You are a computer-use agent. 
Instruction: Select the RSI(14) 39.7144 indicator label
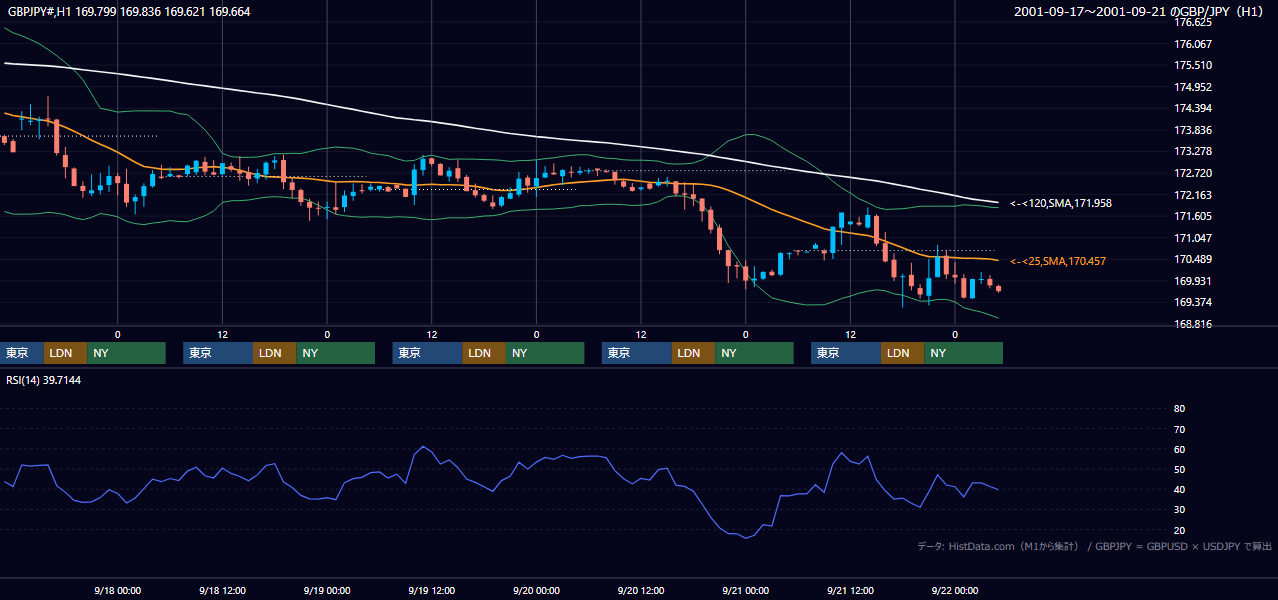click(x=44, y=380)
